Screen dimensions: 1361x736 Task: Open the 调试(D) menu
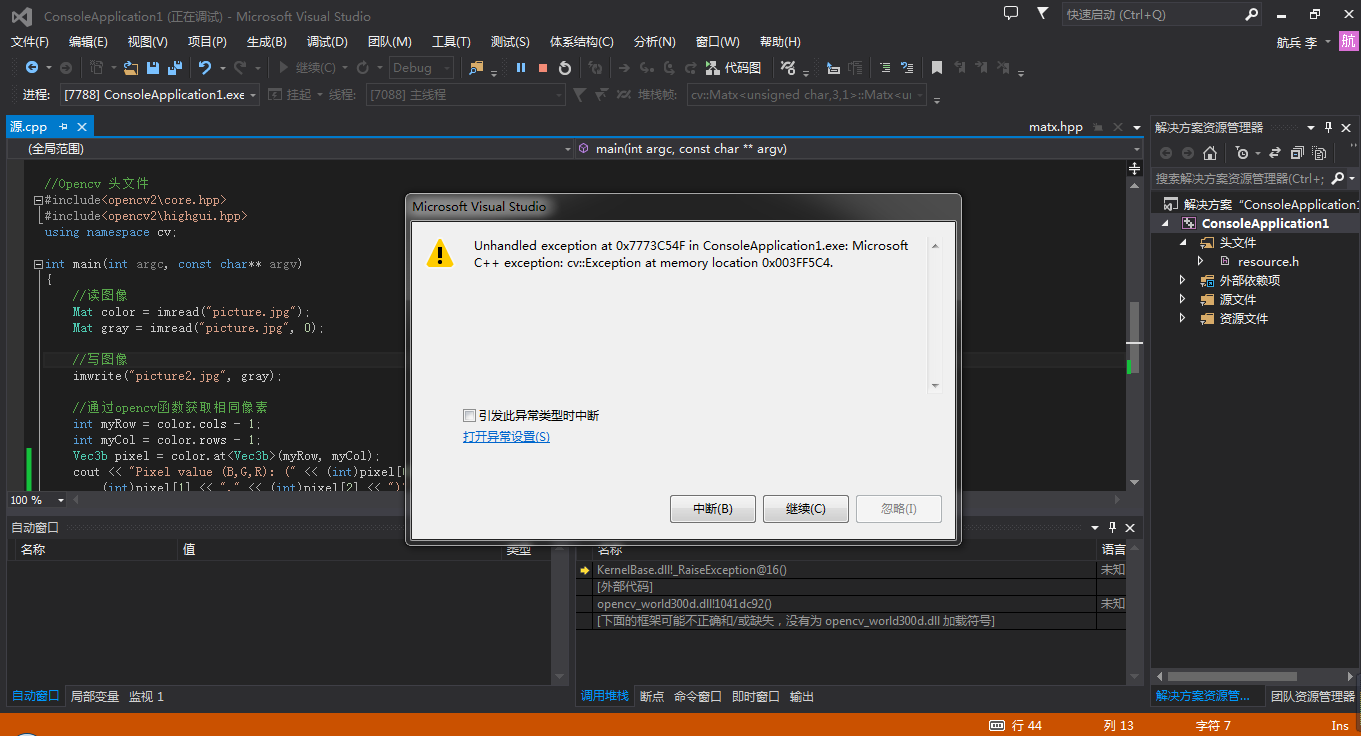click(x=327, y=42)
